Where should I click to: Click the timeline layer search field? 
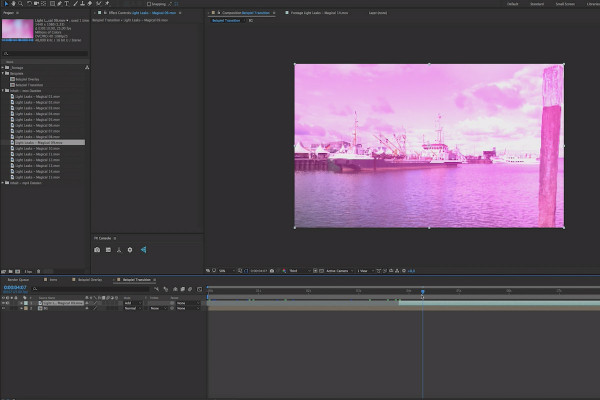[90, 289]
